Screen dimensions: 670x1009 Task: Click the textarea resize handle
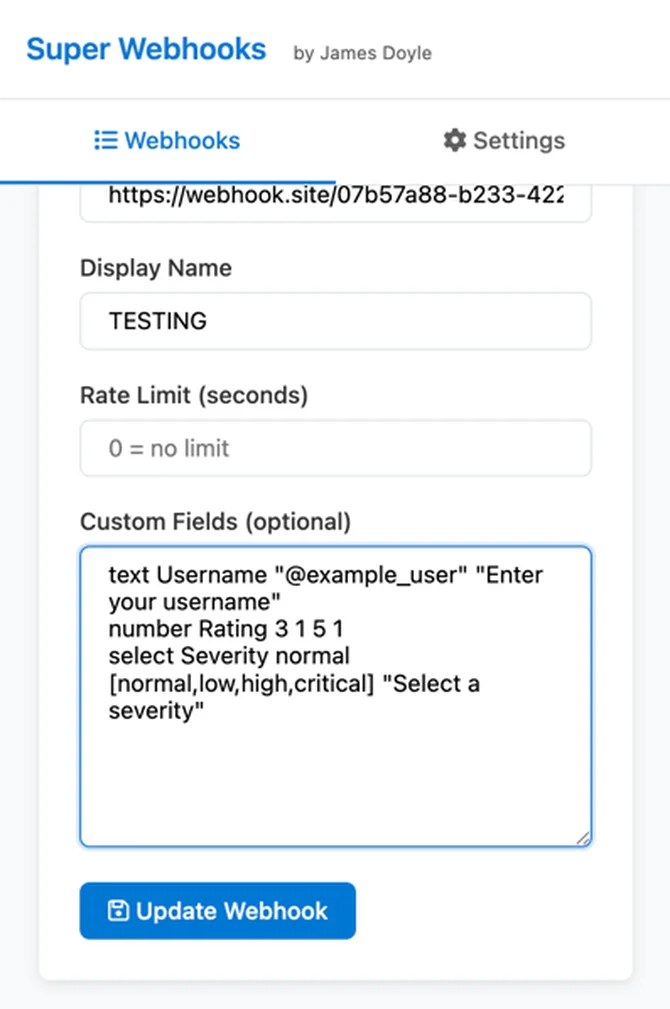point(583,836)
